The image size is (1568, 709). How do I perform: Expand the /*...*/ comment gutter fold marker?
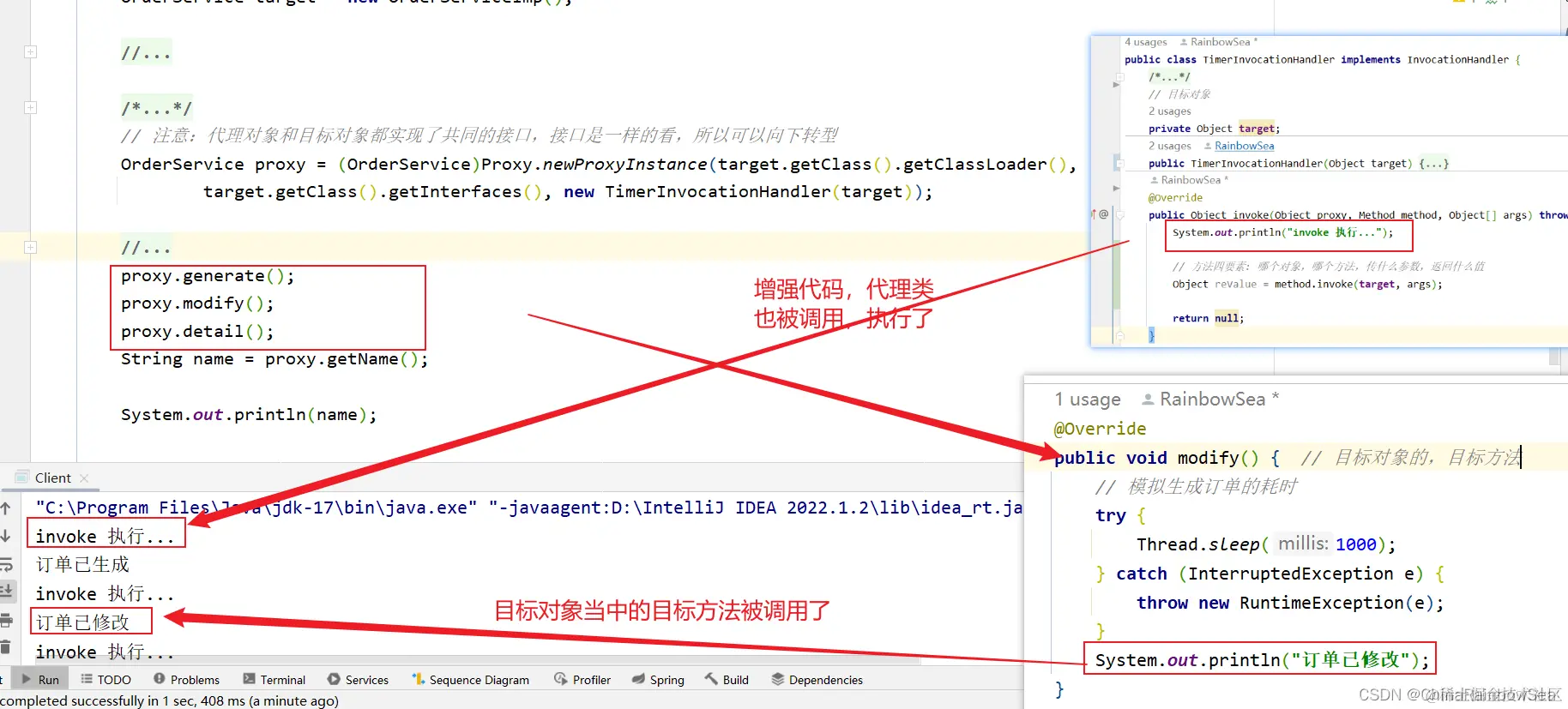coord(30,107)
